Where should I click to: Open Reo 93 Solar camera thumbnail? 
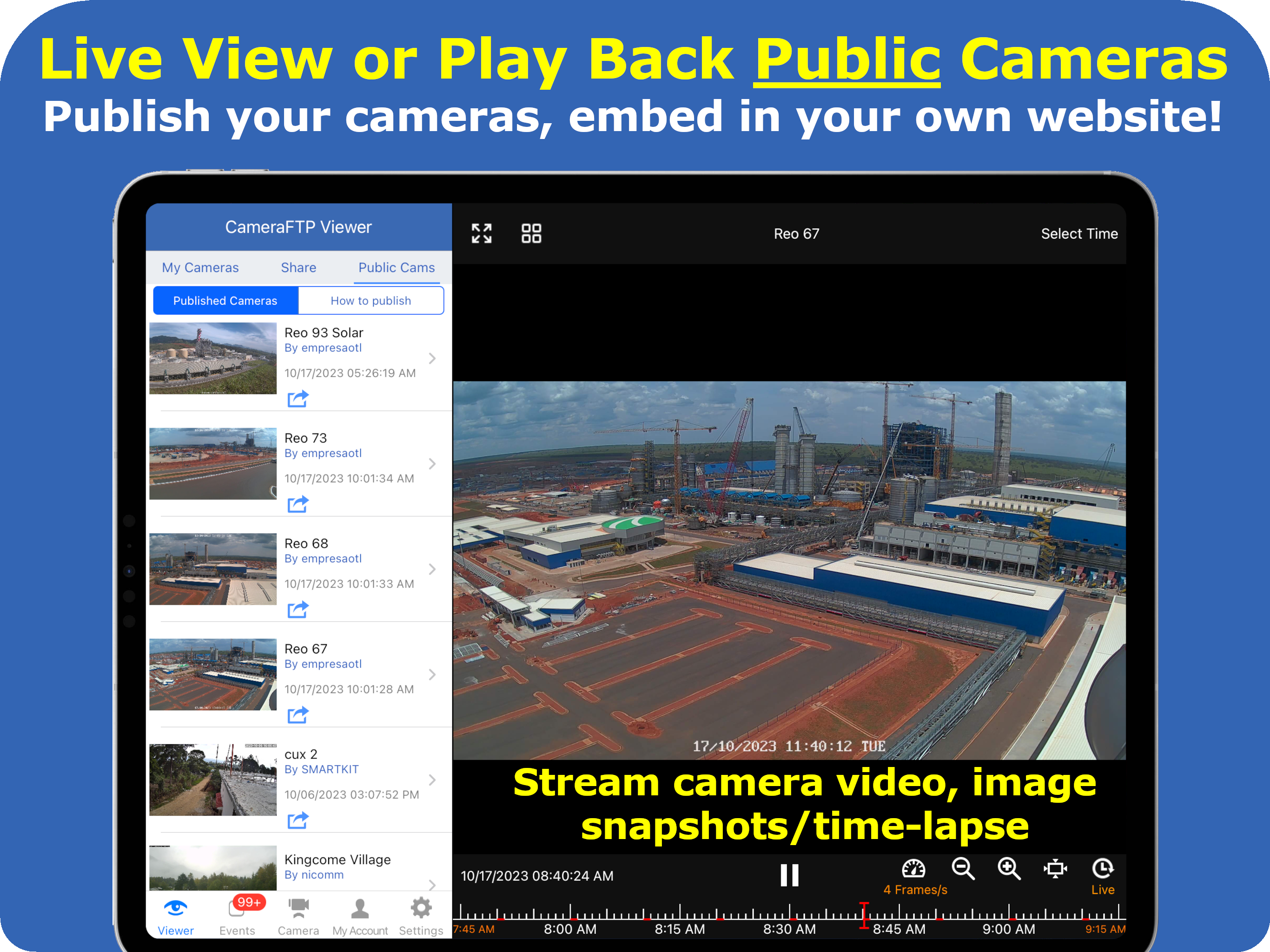click(x=213, y=358)
